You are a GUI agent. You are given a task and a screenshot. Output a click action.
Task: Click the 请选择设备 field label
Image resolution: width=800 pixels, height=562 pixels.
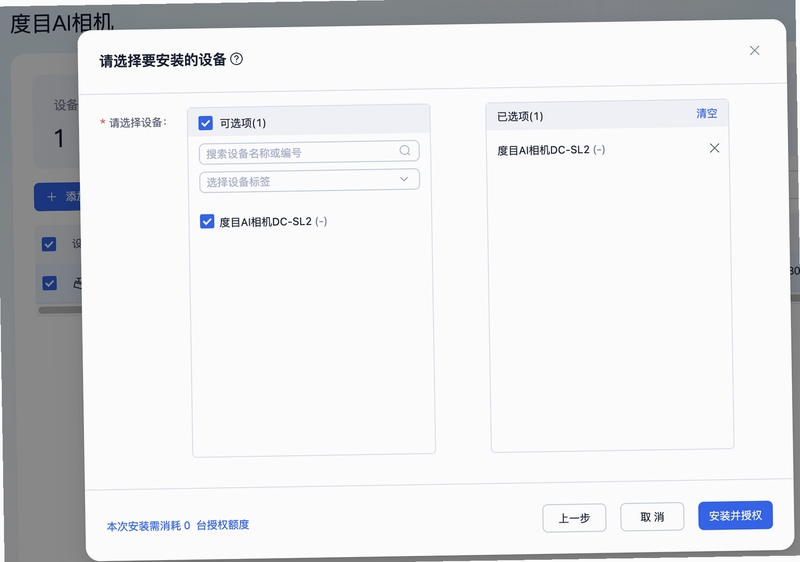point(138,122)
